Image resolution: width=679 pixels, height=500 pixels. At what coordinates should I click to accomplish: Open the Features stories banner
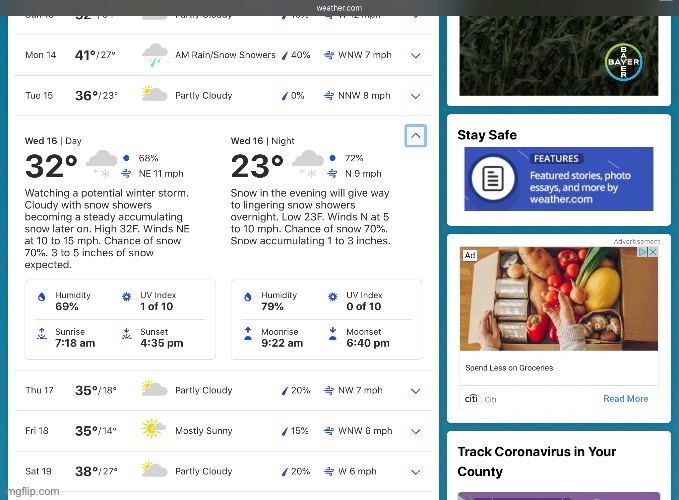tap(559, 179)
